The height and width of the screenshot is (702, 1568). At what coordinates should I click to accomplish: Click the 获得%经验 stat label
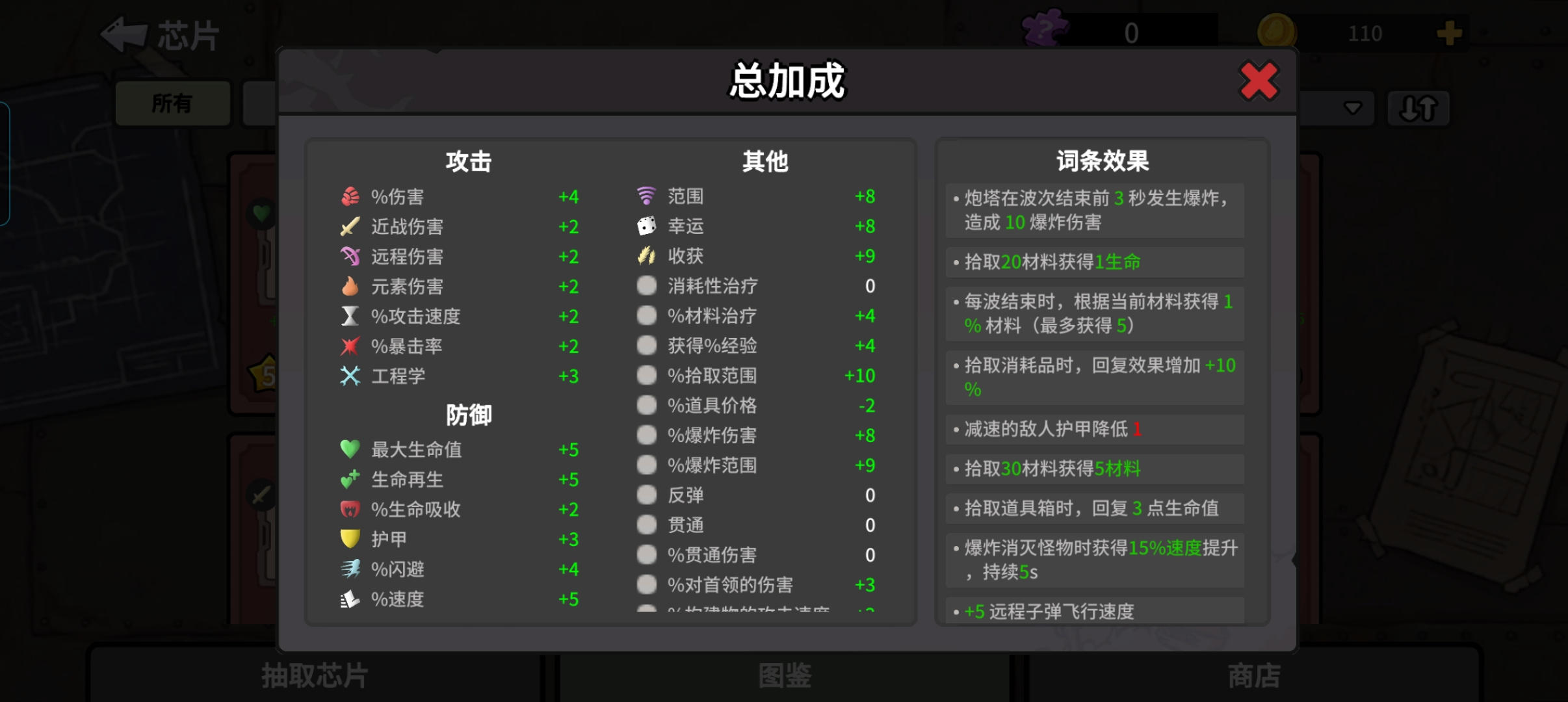click(712, 346)
